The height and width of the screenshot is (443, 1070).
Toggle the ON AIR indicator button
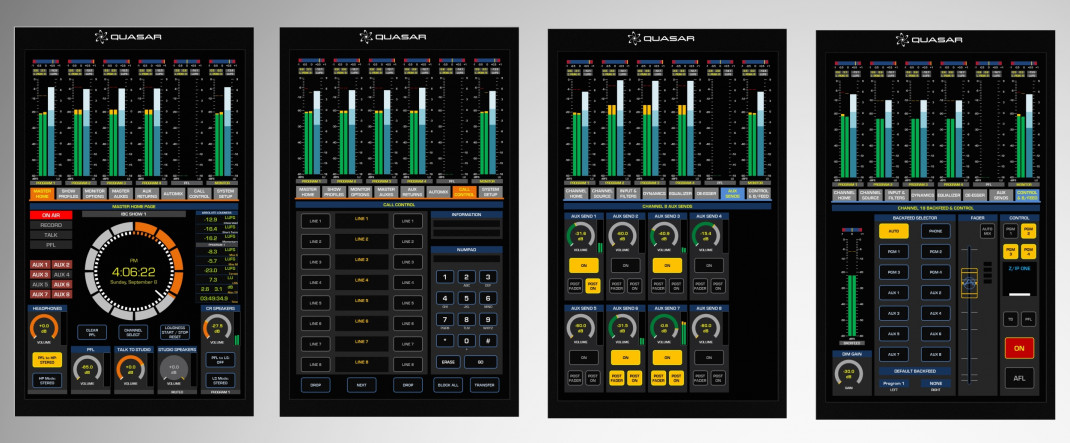(50, 215)
